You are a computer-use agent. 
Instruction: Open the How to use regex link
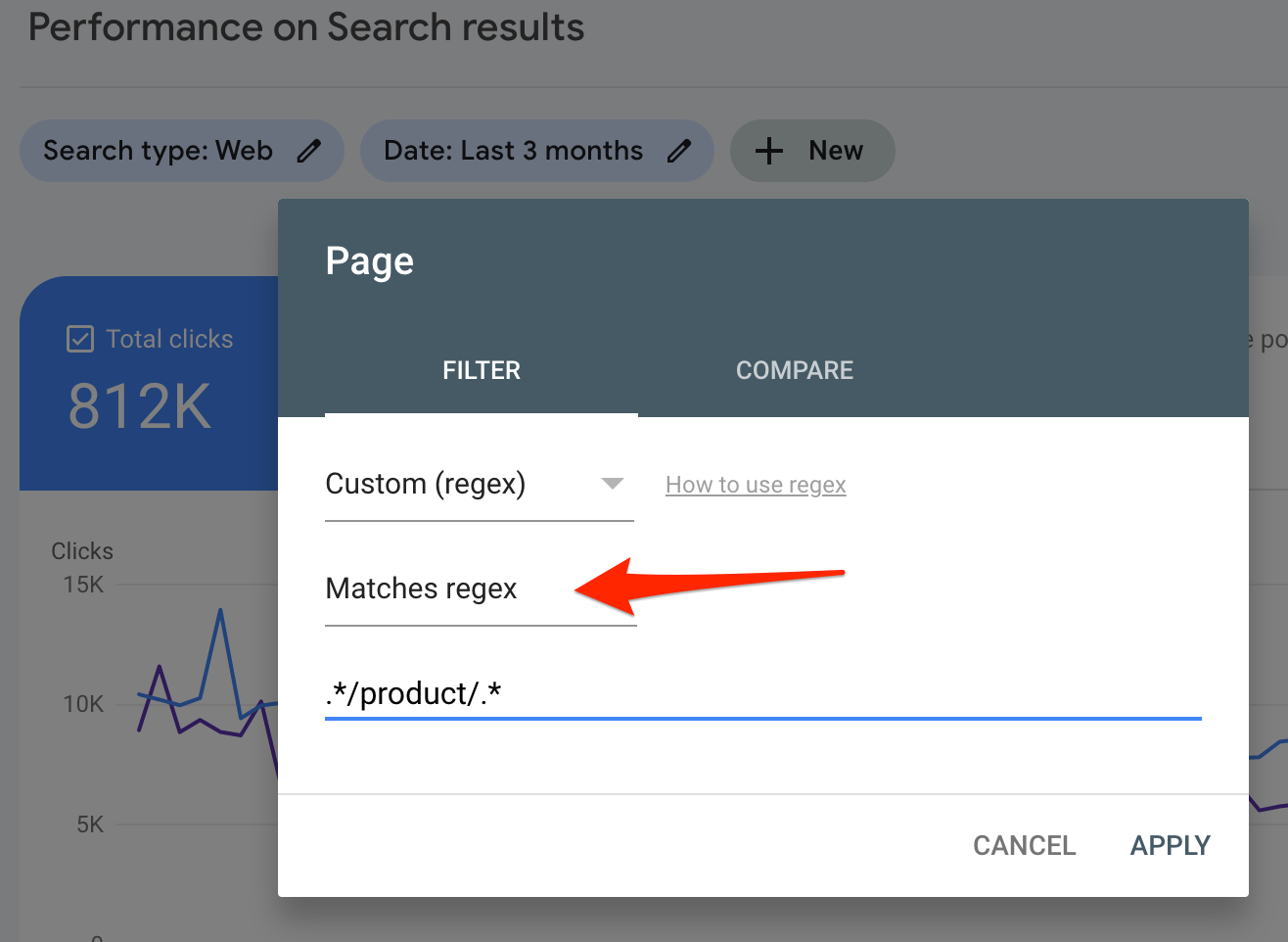point(756,485)
